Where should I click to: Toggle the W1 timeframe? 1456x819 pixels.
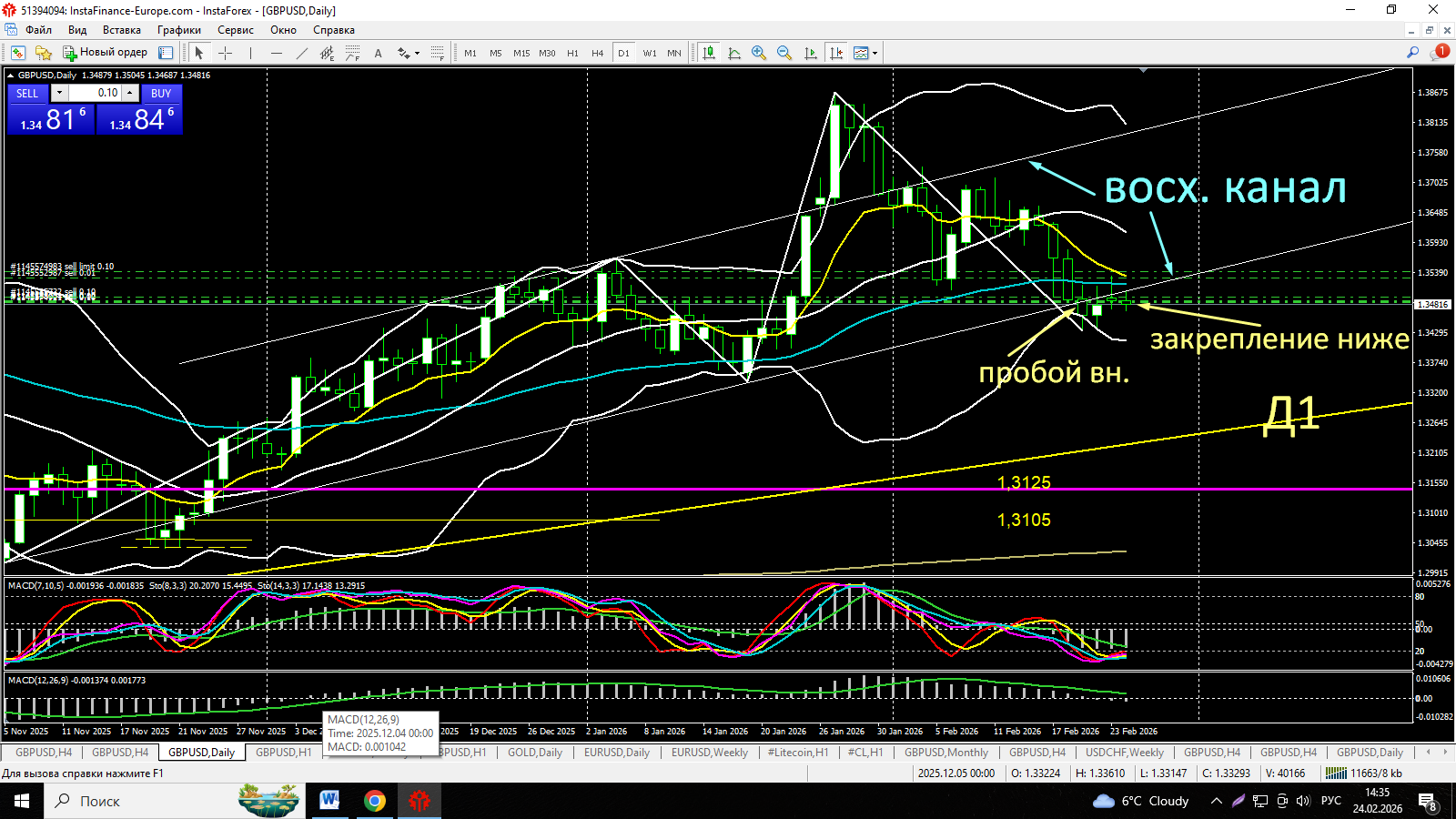pyautogui.click(x=650, y=53)
